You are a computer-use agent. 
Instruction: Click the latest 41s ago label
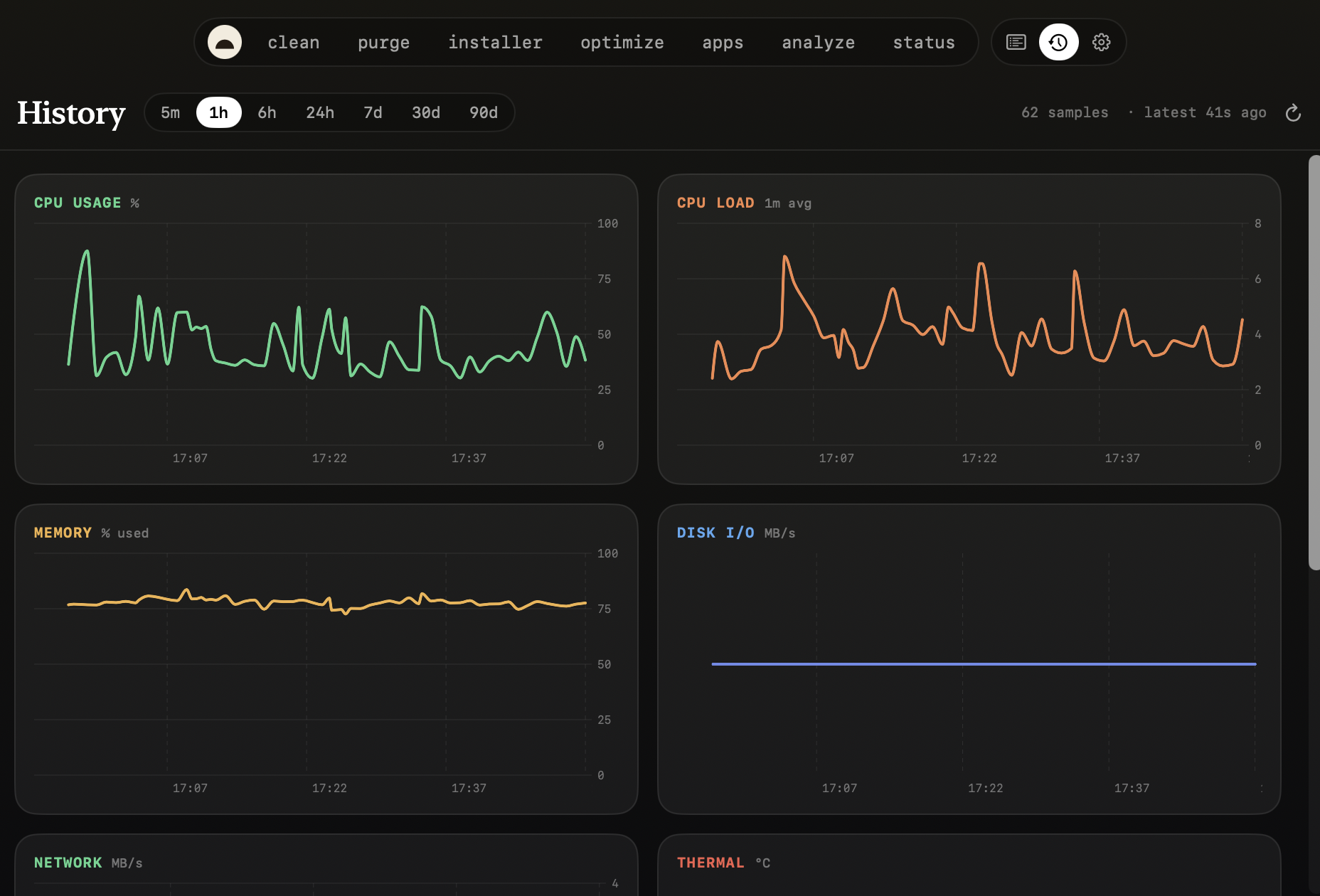[1205, 112]
